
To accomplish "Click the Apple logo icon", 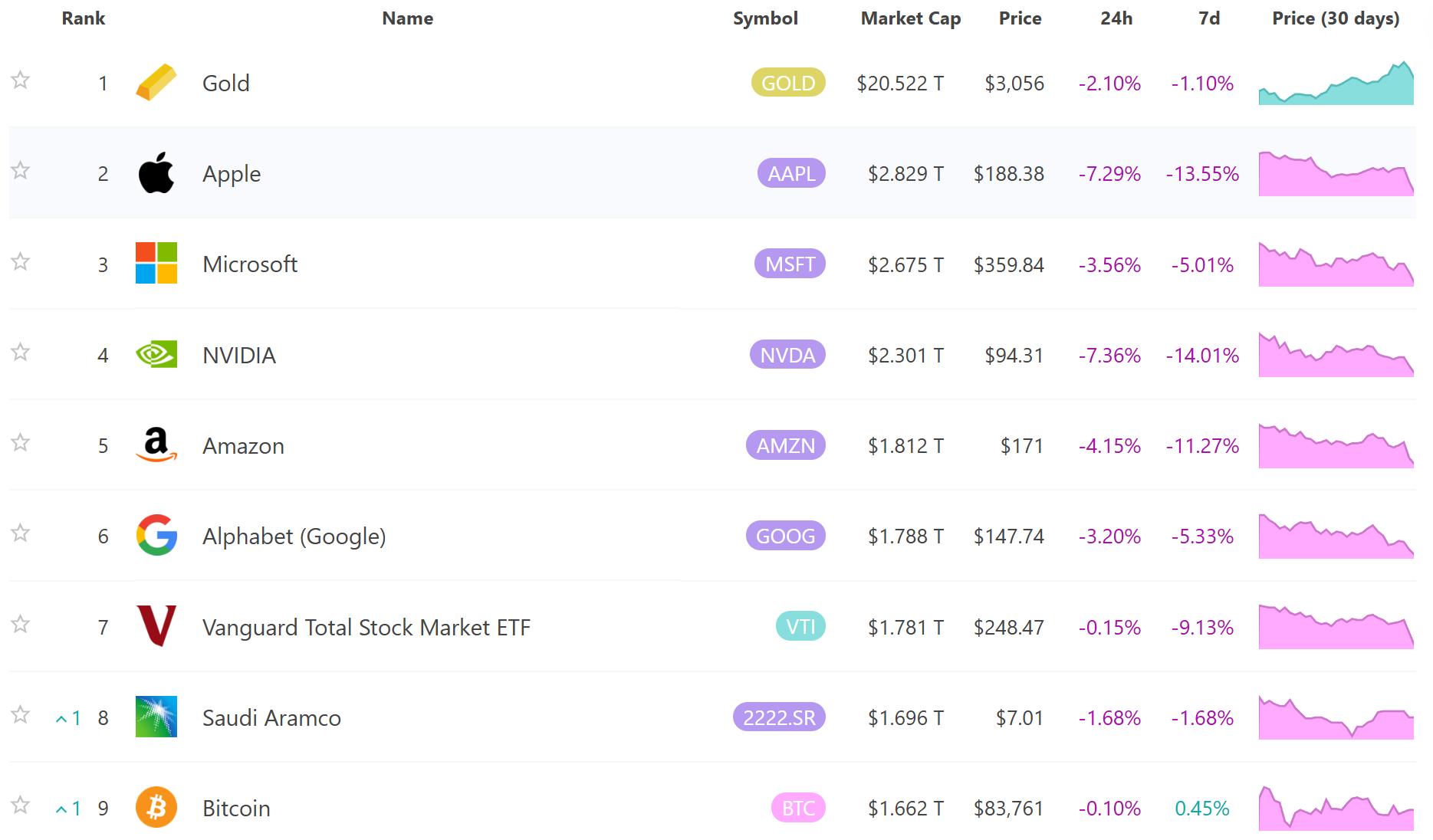I will 156,172.
